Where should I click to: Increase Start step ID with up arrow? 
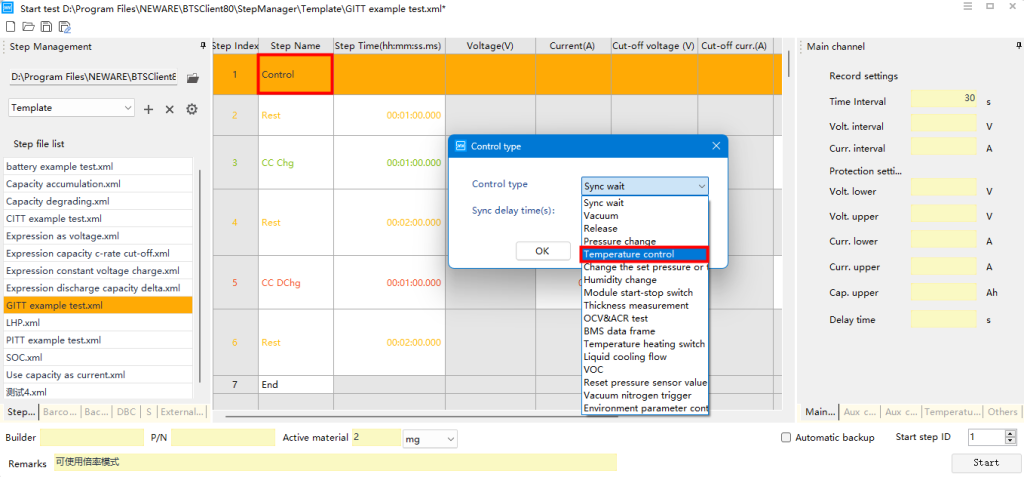(x=1012, y=433)
